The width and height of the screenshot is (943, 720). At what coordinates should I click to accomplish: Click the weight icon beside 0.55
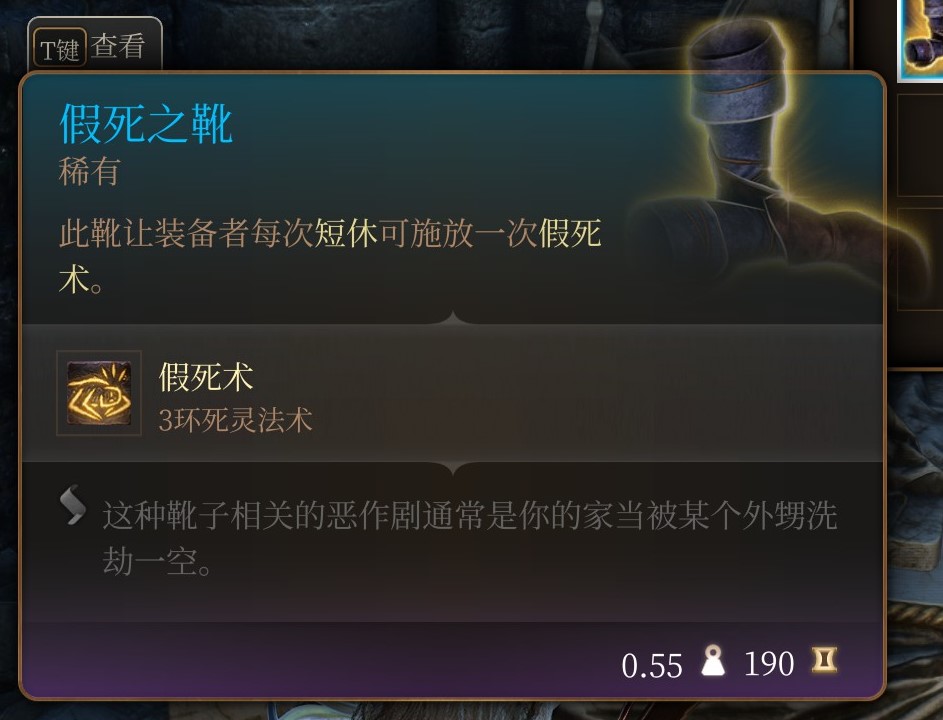(x=713, y=660)
